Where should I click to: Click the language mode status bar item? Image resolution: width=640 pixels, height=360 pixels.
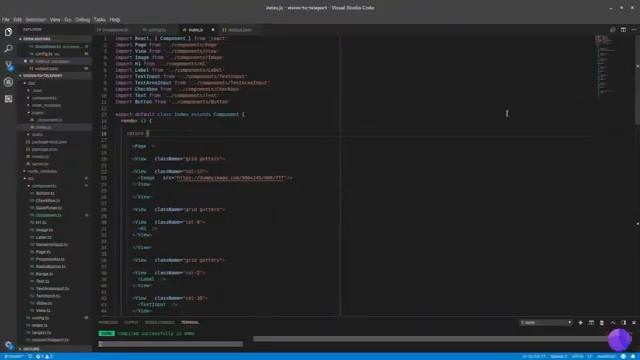point(606,356)
